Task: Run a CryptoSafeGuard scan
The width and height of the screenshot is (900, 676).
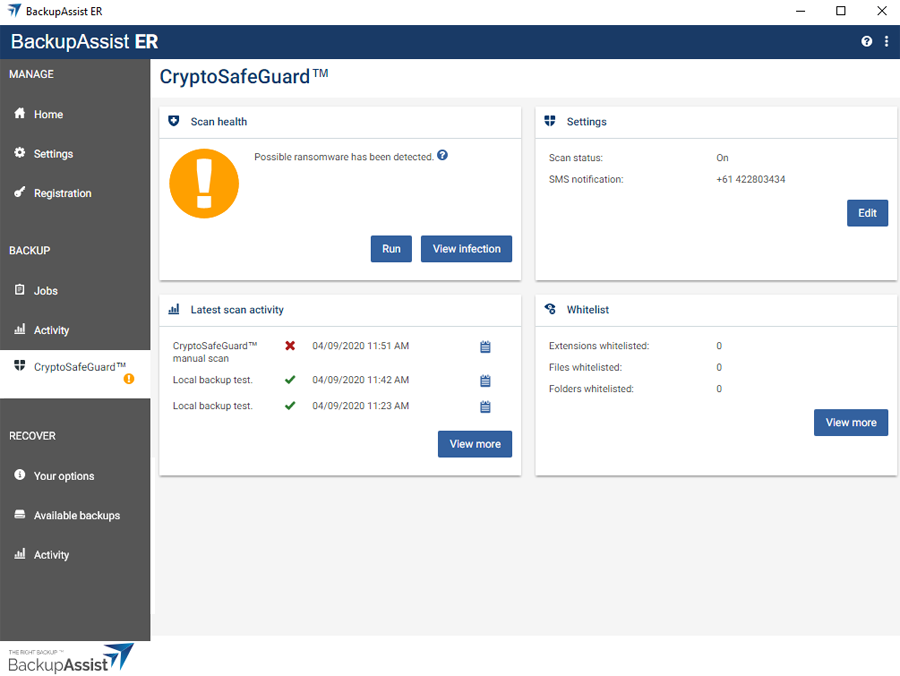Action: pos(391,248)
